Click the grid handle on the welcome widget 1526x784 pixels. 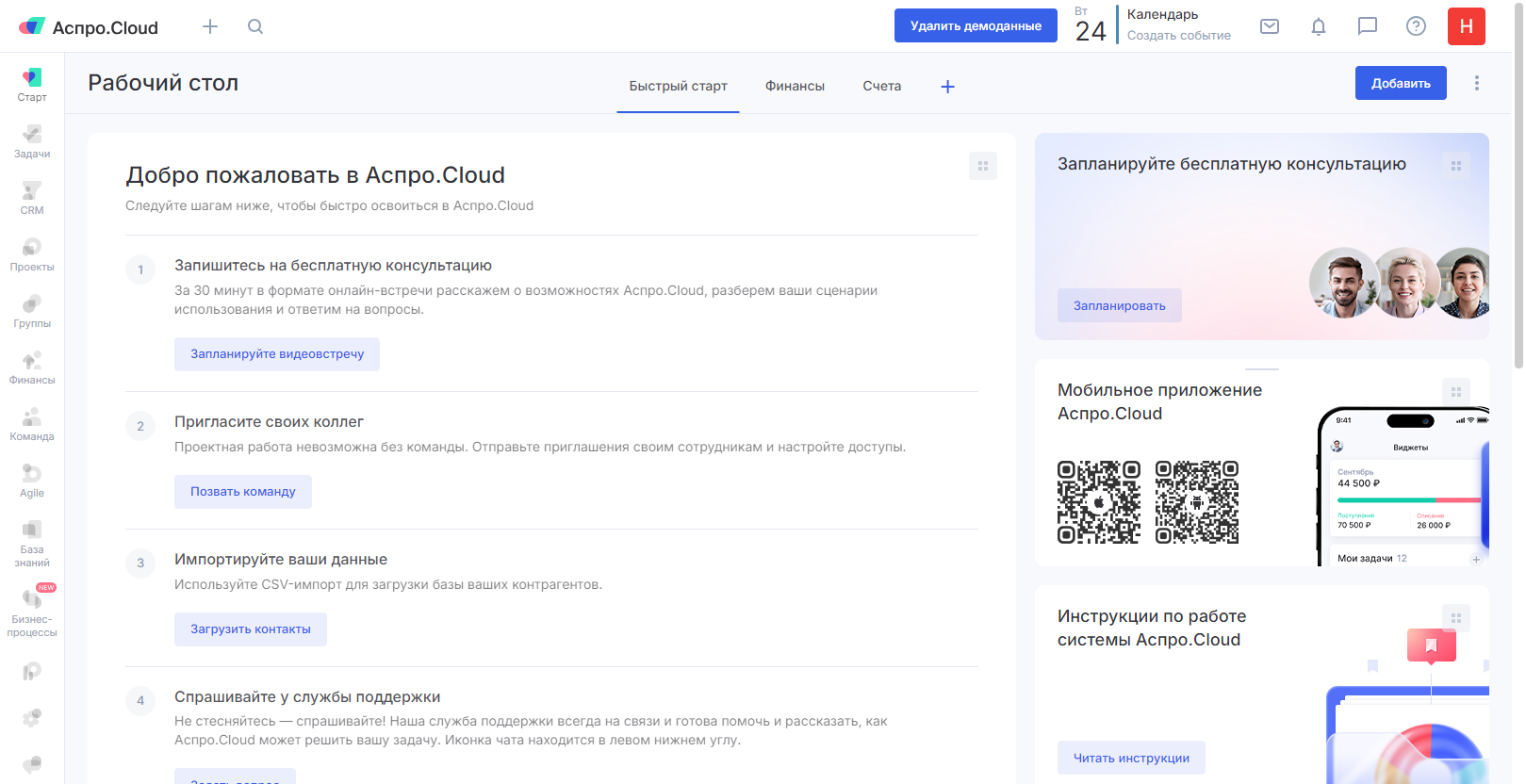coord(983,166)
